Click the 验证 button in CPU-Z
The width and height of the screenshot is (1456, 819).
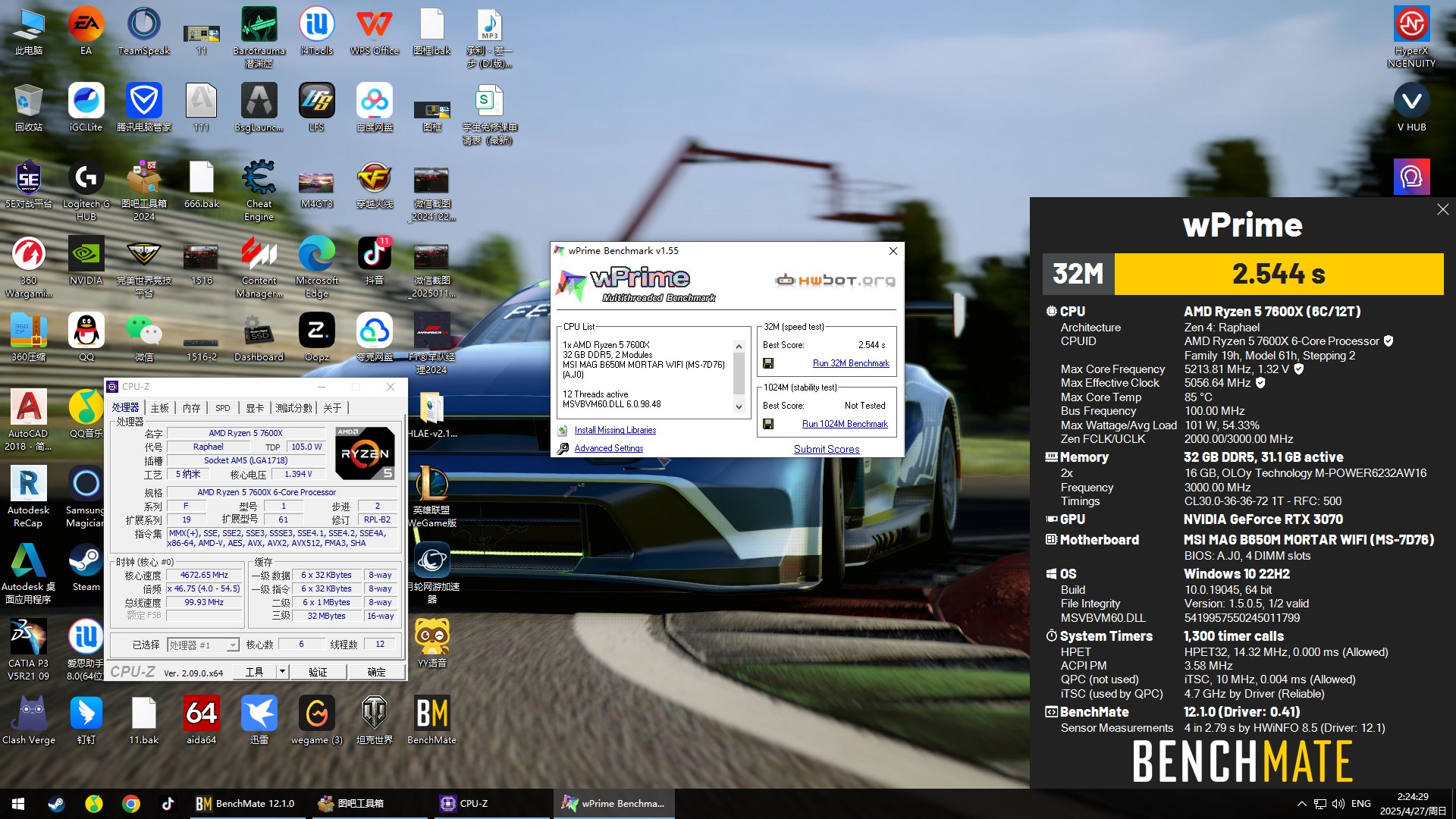pos(318,672)
